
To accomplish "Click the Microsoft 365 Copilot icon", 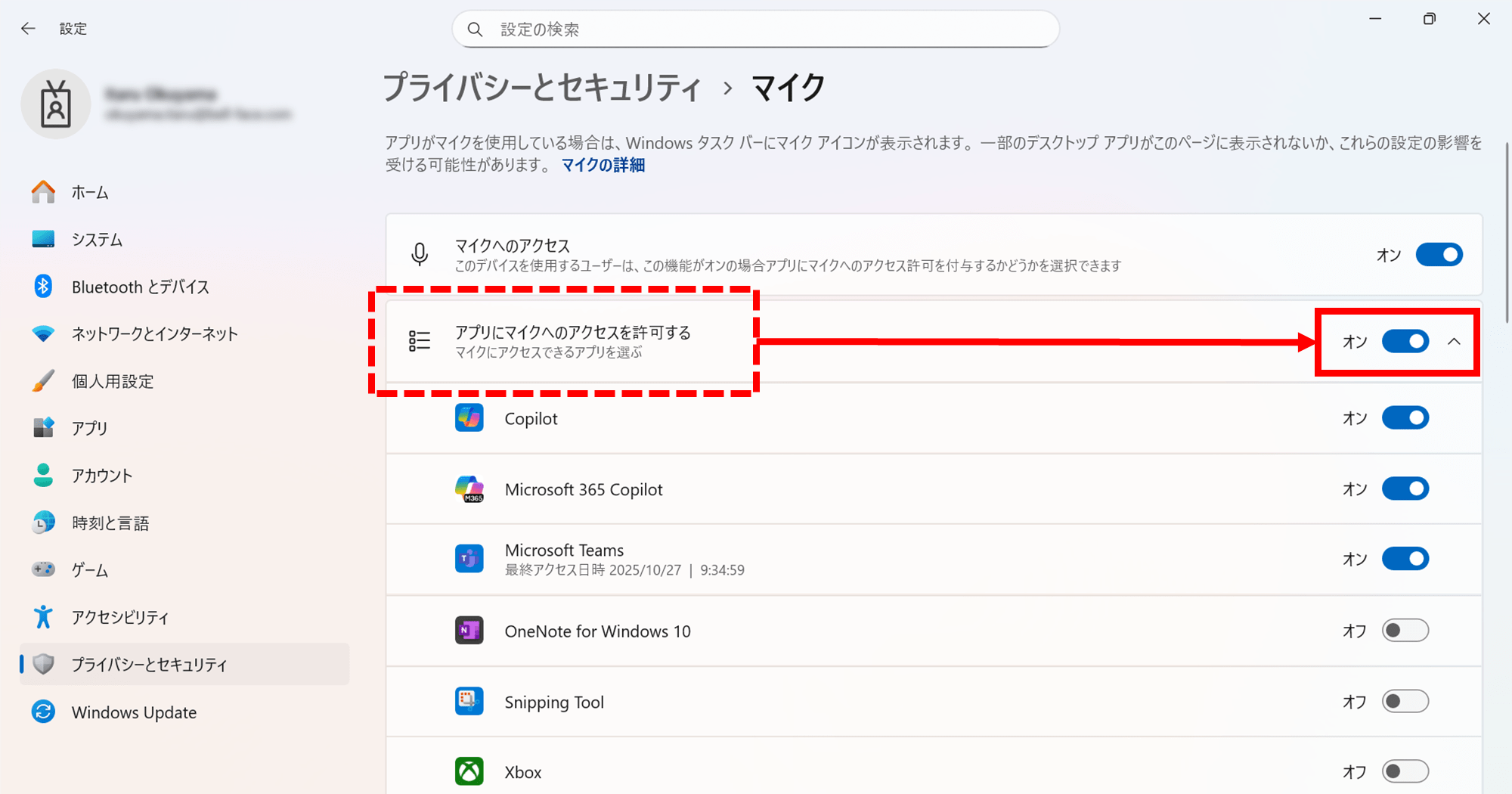I will (x=469, y=489).
